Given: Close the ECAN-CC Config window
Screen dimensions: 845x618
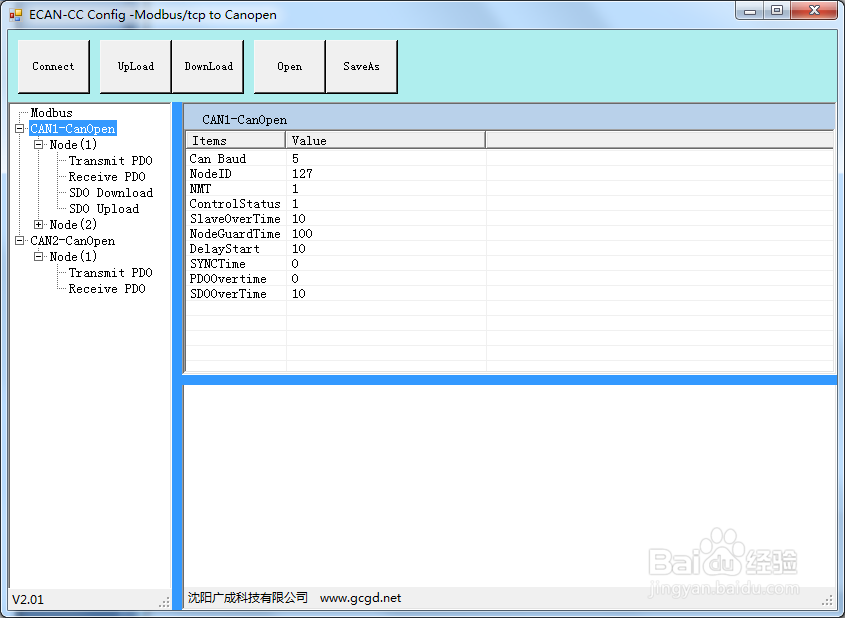Looking at the screenshot, I should tap(814, 11).
